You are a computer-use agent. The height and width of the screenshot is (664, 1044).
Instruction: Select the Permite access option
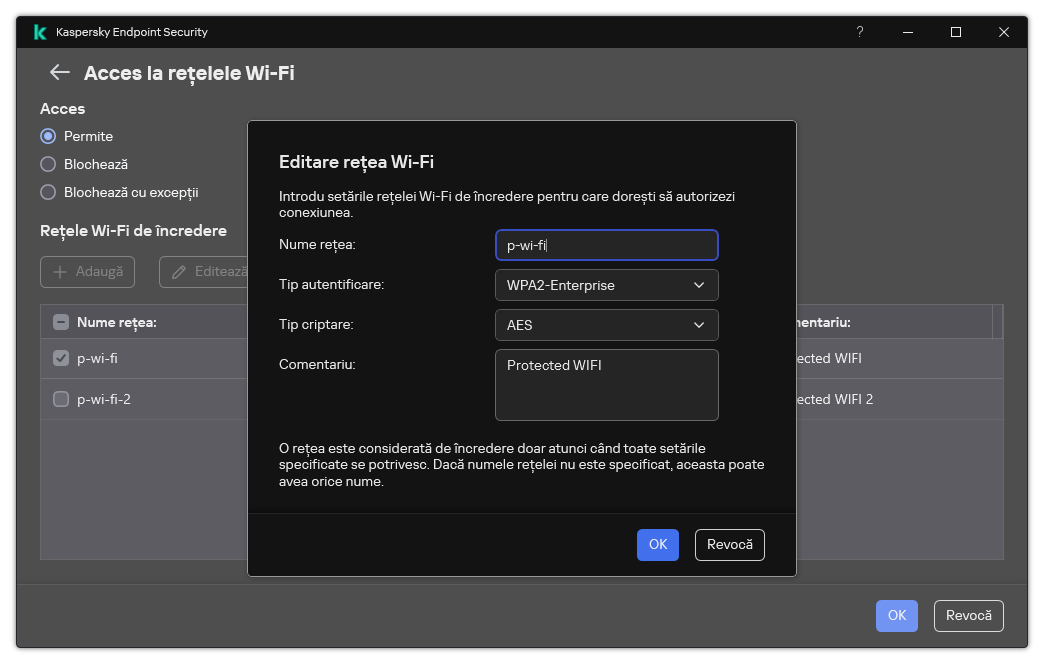click(47, 136)
